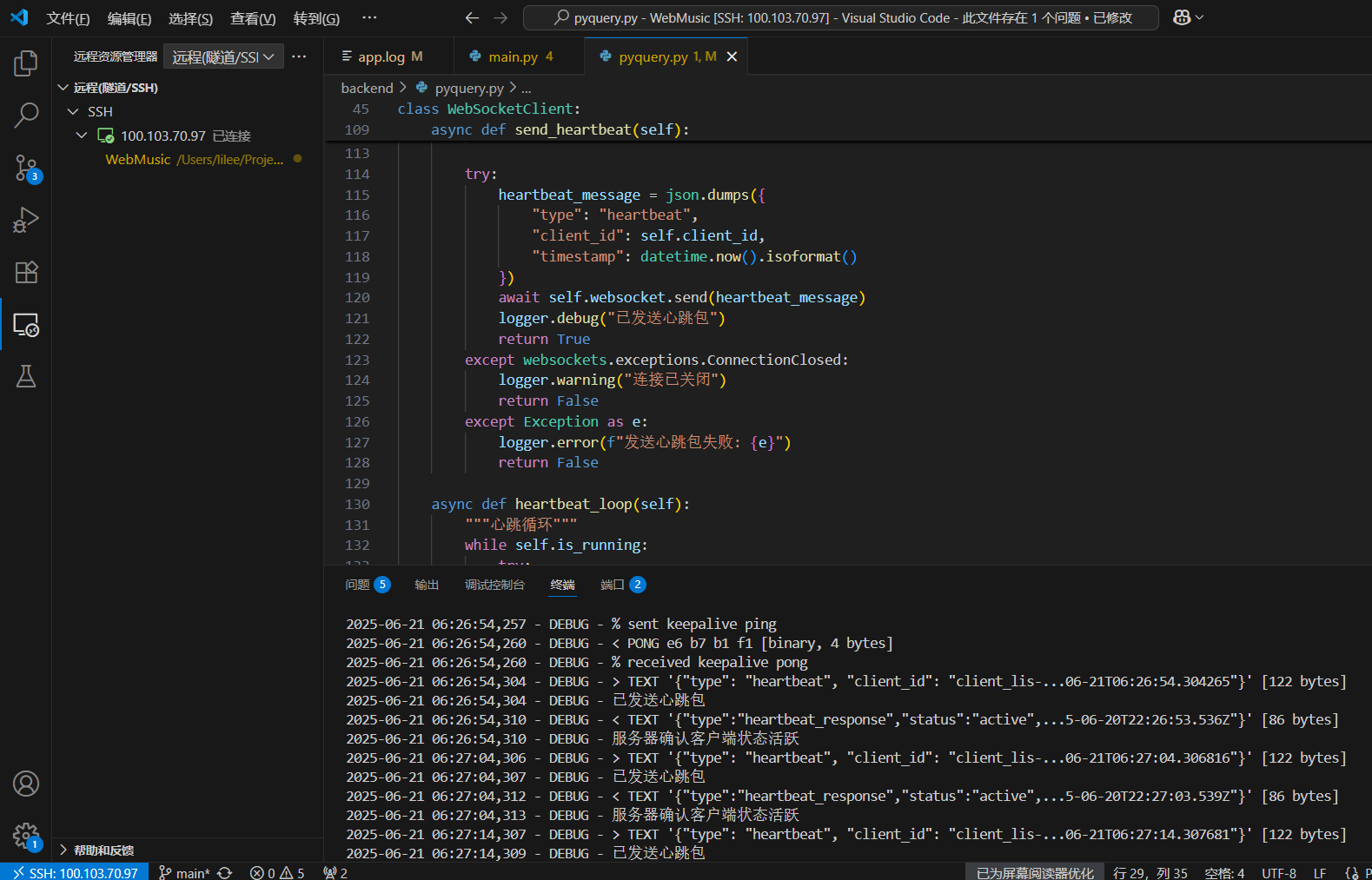The image size is (1372, 880).
Task: Open the Testing flask view
Action: [26, 376]
